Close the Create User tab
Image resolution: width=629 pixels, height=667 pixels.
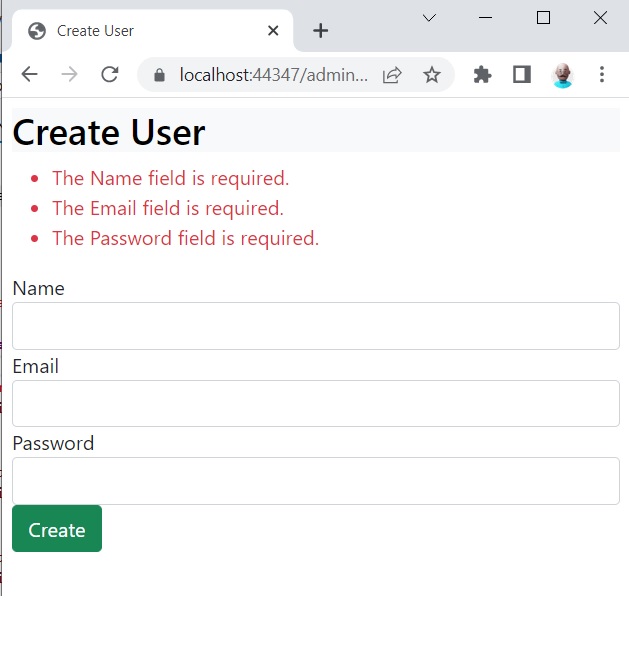[x=273, y=31]
